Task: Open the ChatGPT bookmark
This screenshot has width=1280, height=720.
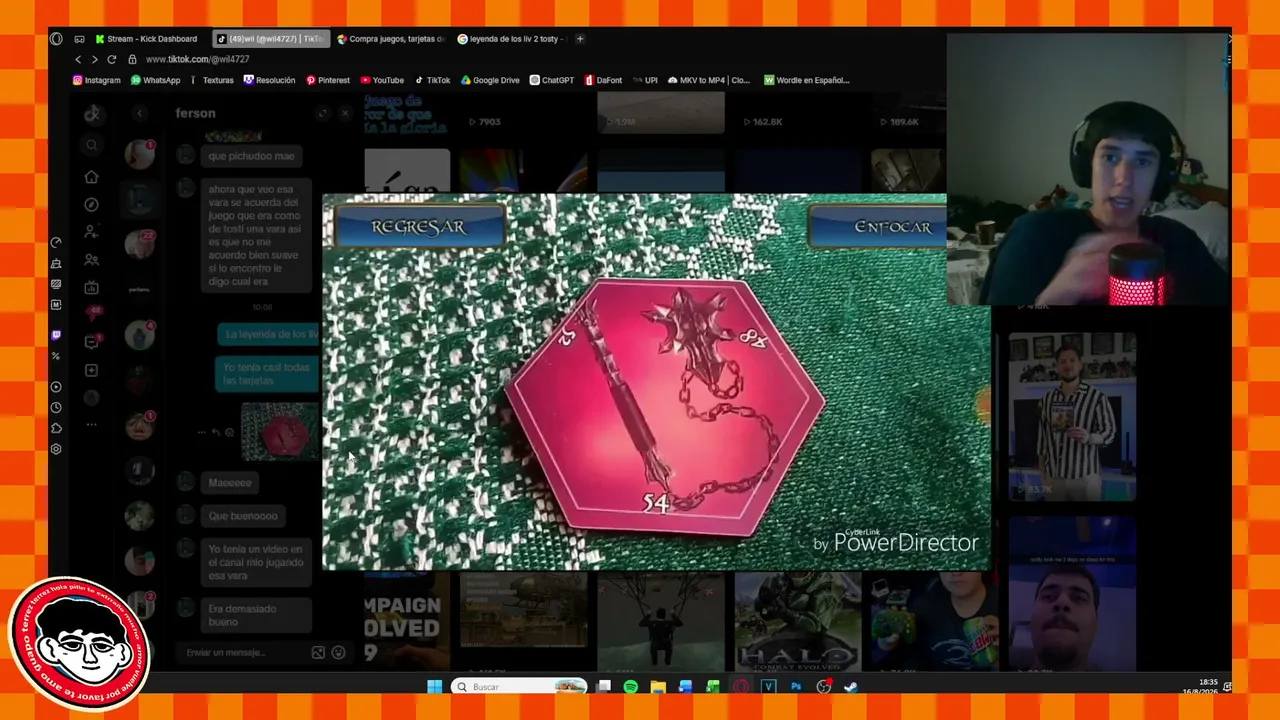Action: point(552,80)
